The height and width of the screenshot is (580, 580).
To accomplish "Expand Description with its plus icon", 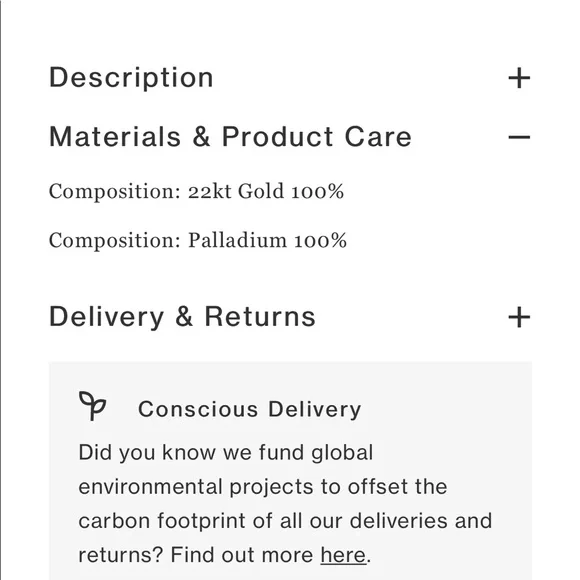I will point(519,78).
